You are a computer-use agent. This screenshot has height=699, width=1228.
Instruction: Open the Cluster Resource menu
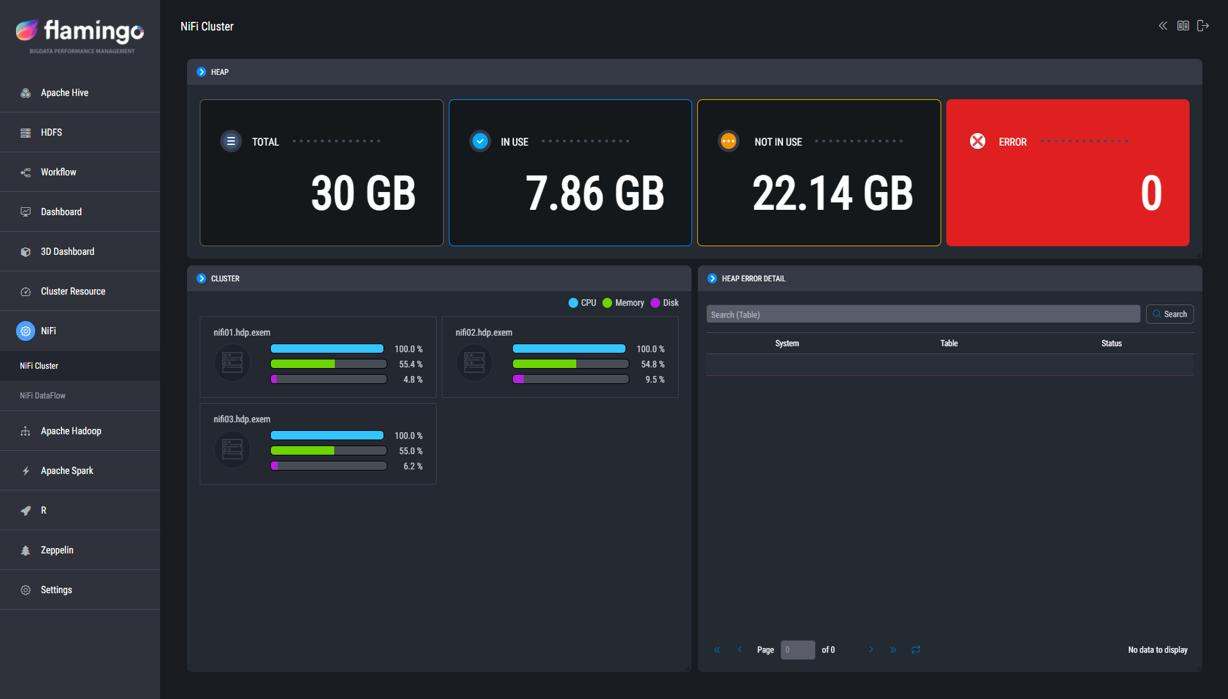coord(80,292)
